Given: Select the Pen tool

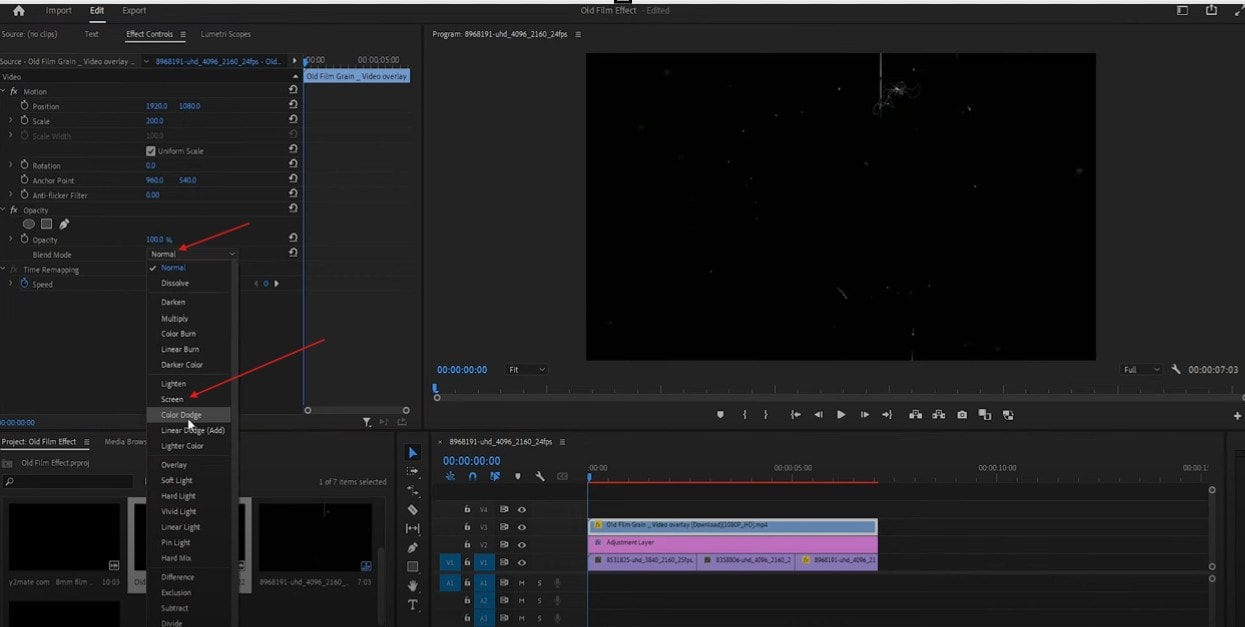Looking at the screenshot, I should point(413,546).
